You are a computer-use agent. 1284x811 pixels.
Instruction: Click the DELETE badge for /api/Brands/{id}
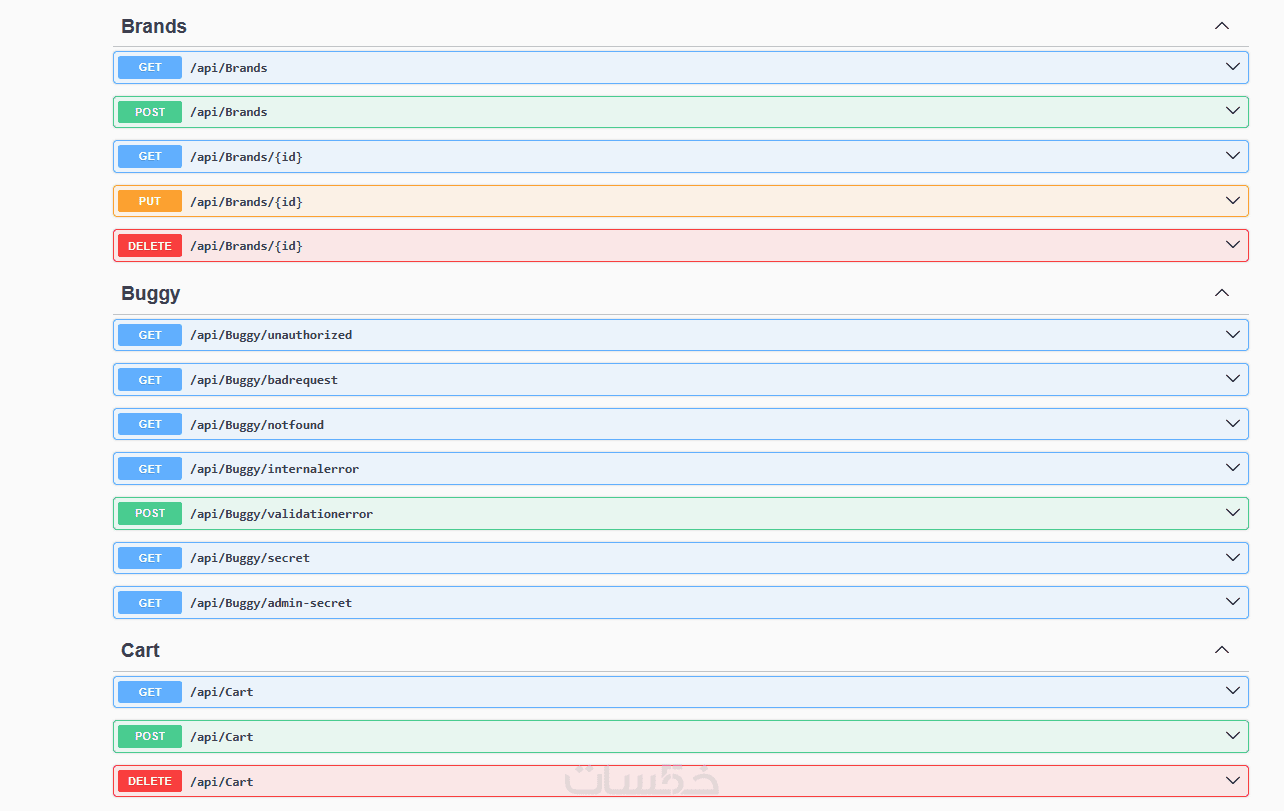pos(150,246)
